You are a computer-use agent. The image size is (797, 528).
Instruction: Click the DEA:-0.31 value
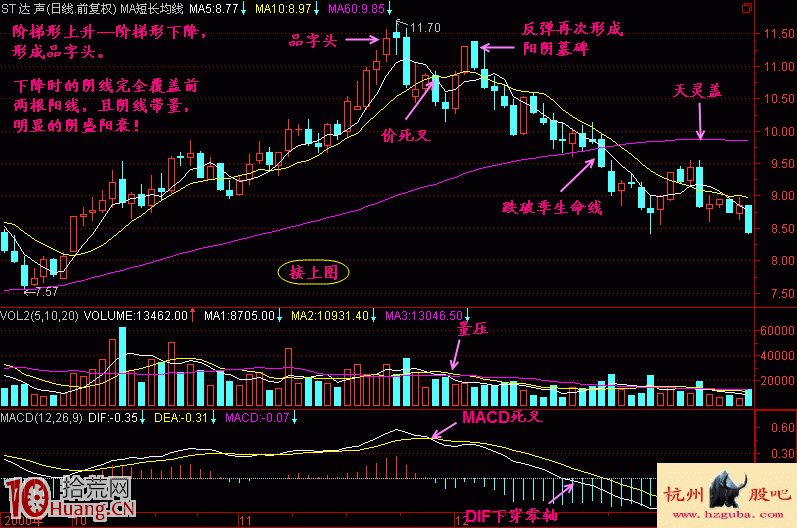181,418
